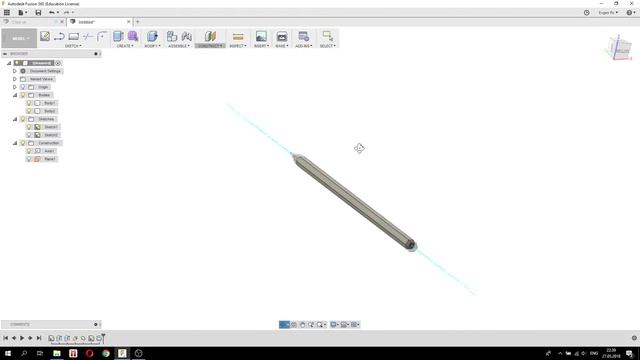Open the File menu icon

coord(22,13)
